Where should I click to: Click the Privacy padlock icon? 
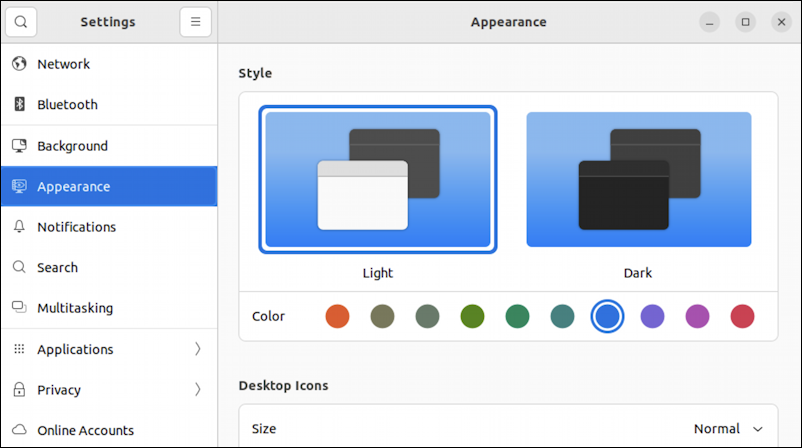point(19,389)
